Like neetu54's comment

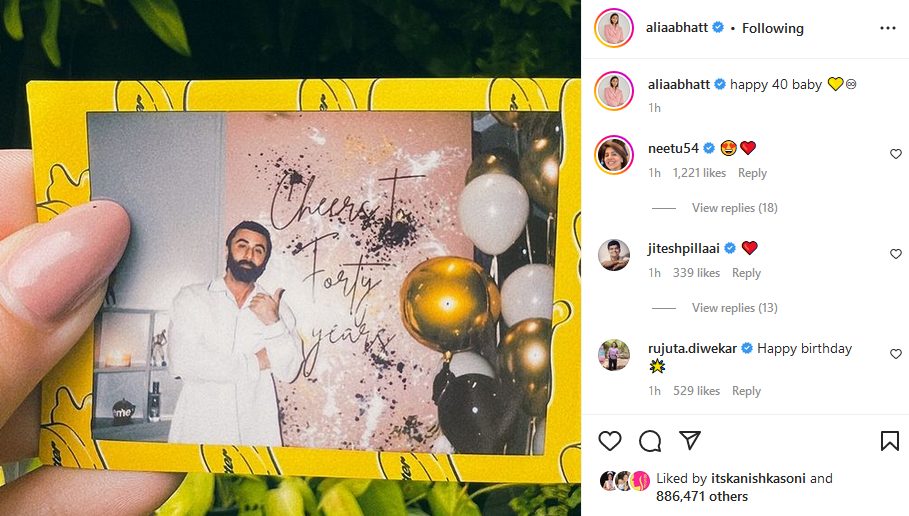(896, 154)
